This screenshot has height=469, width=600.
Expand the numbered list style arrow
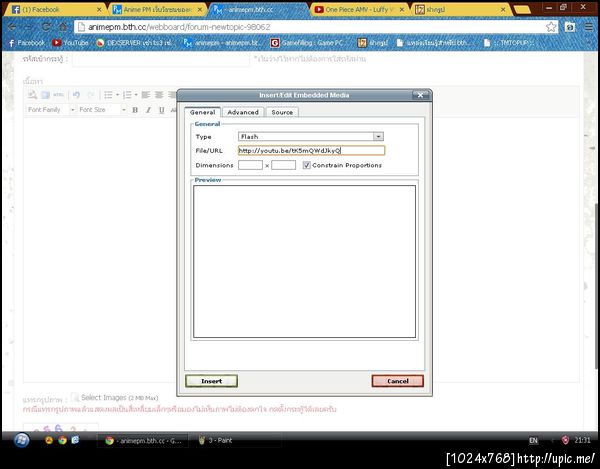tap(136, 95)
